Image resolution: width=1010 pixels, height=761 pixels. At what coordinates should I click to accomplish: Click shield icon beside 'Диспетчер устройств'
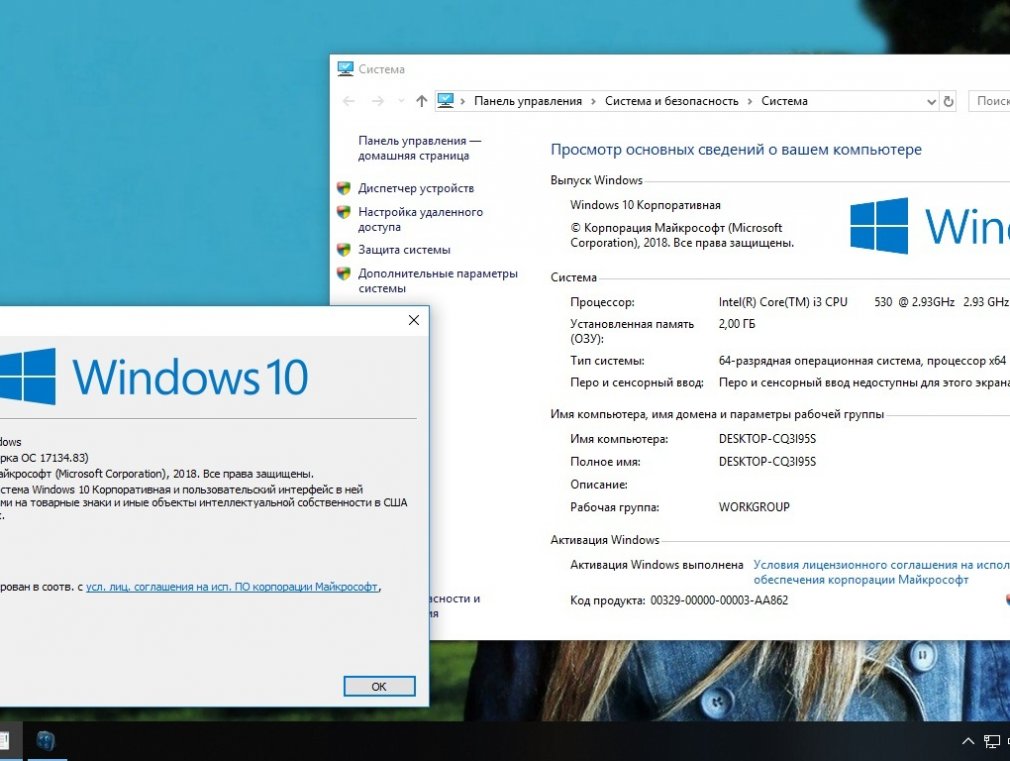coord(344,188)
